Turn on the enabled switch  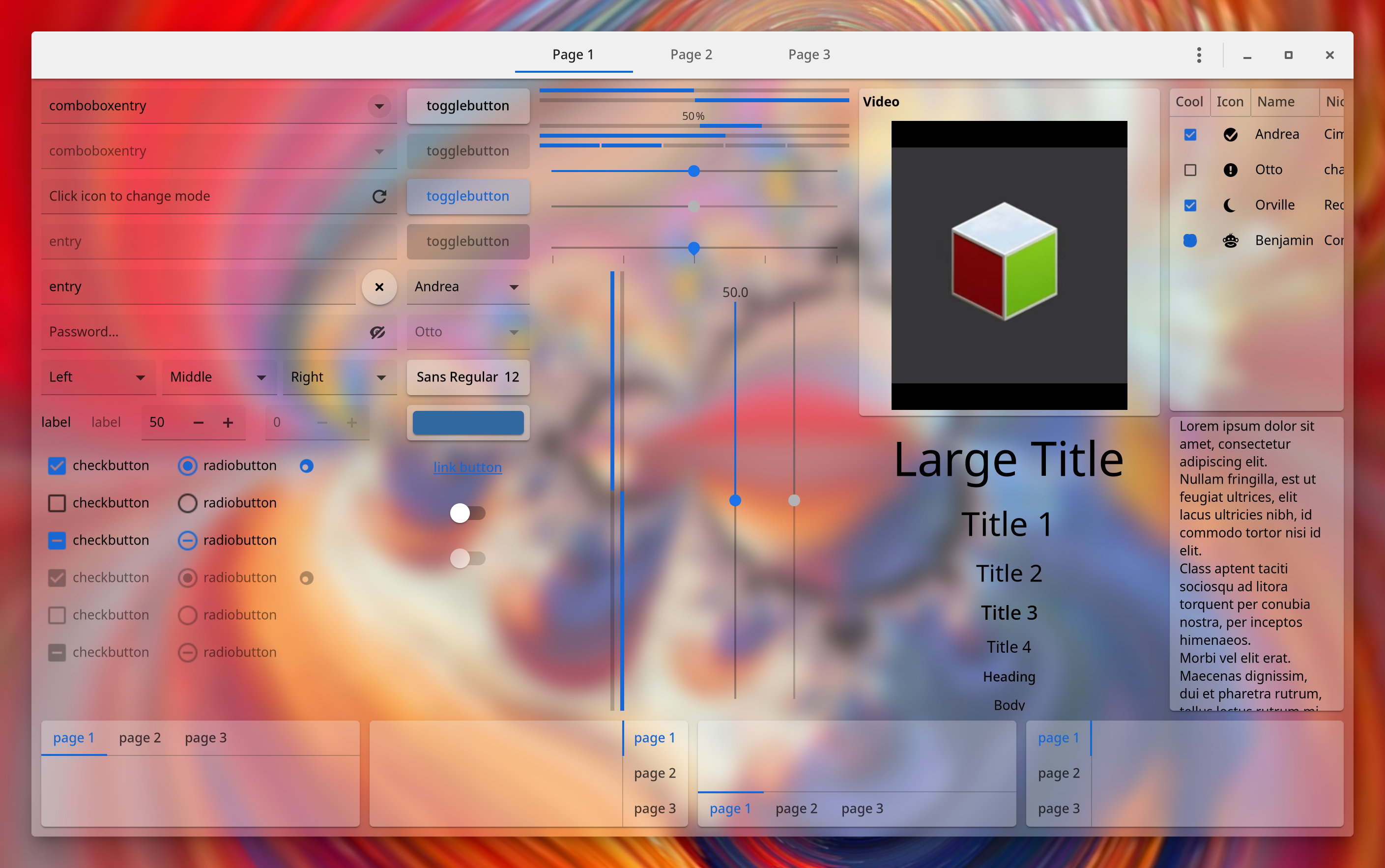coord(467,513)
